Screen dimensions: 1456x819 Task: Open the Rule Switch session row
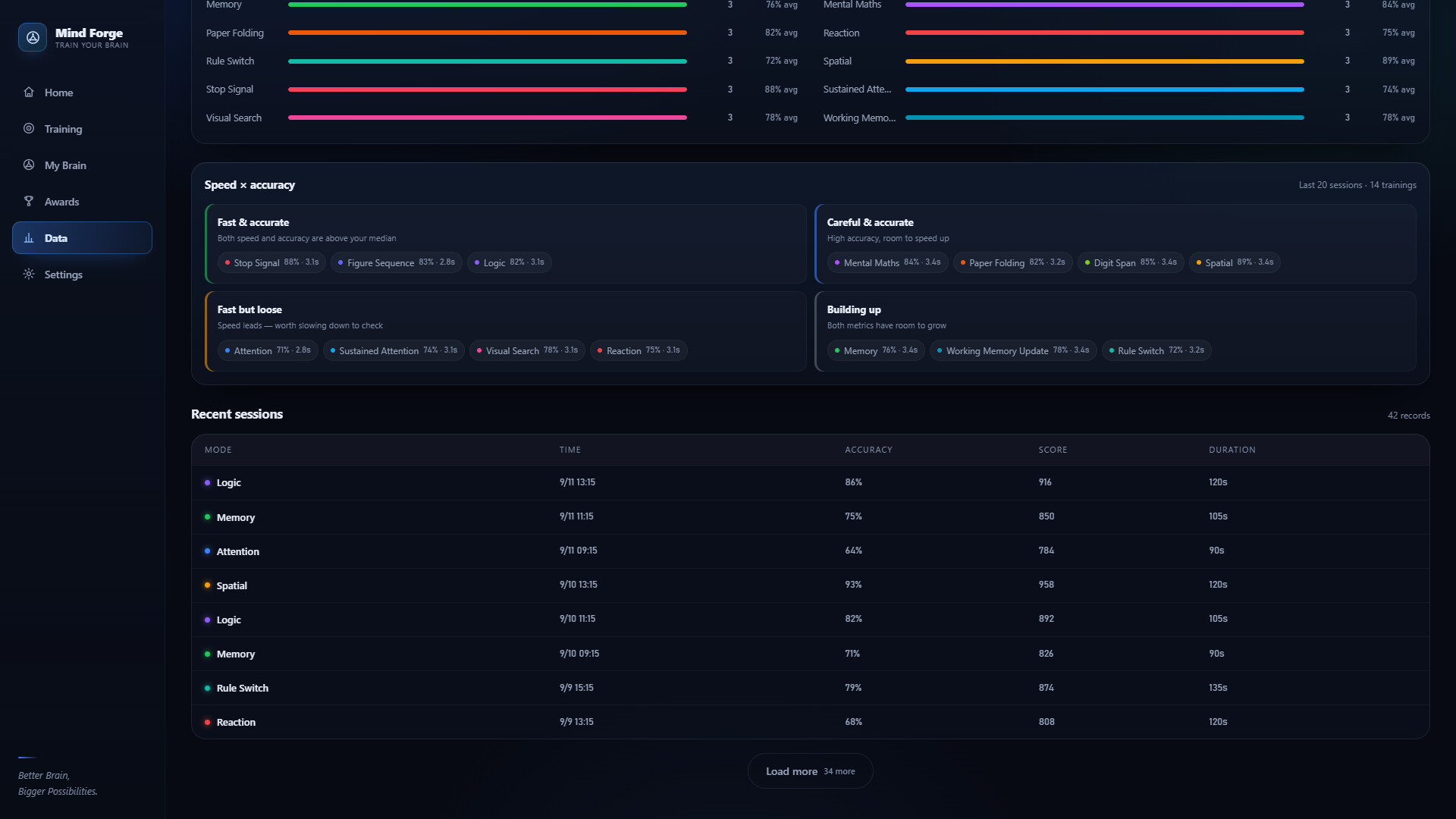pos(810,688)
